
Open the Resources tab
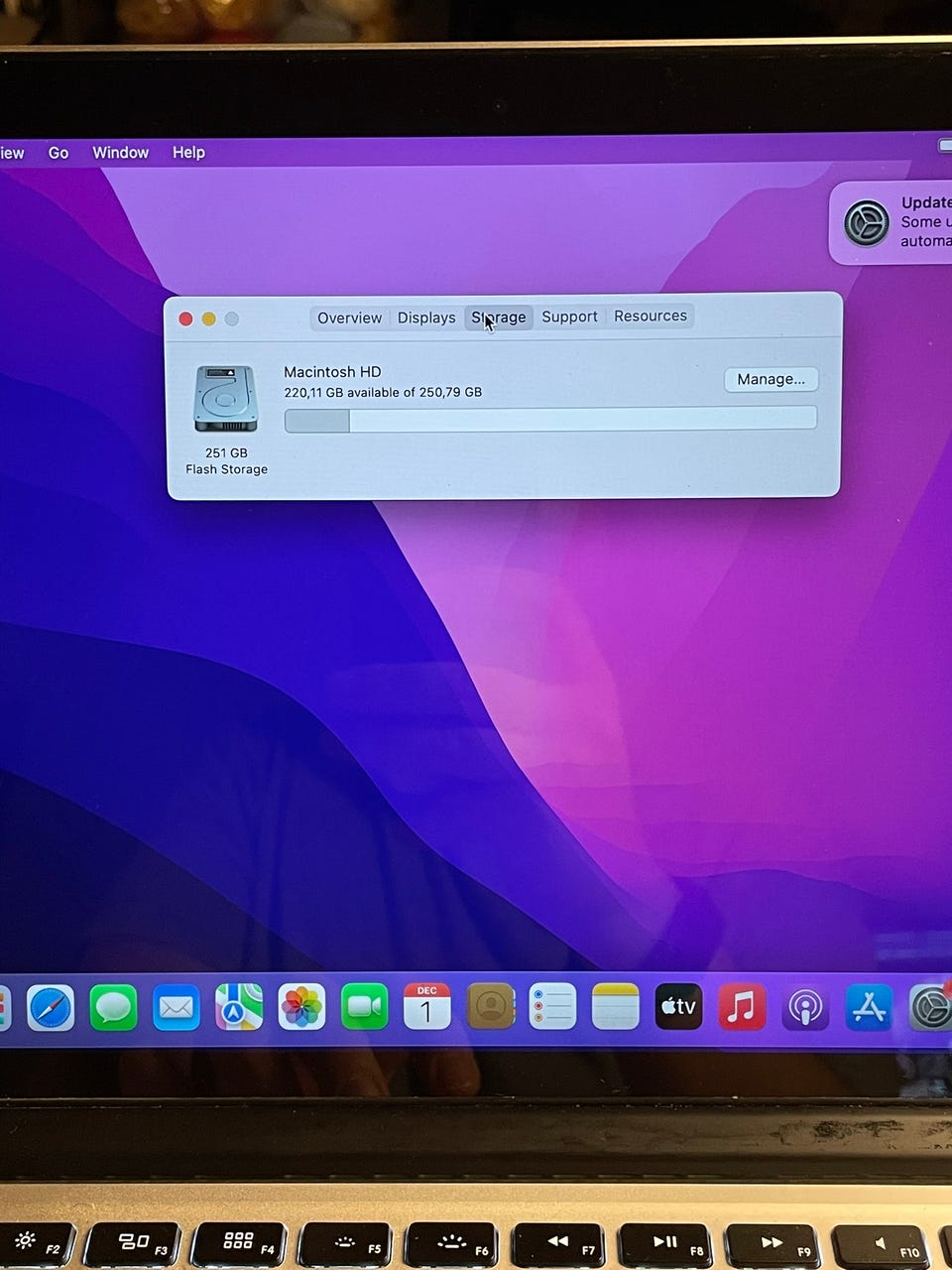(x=651, y=316)
